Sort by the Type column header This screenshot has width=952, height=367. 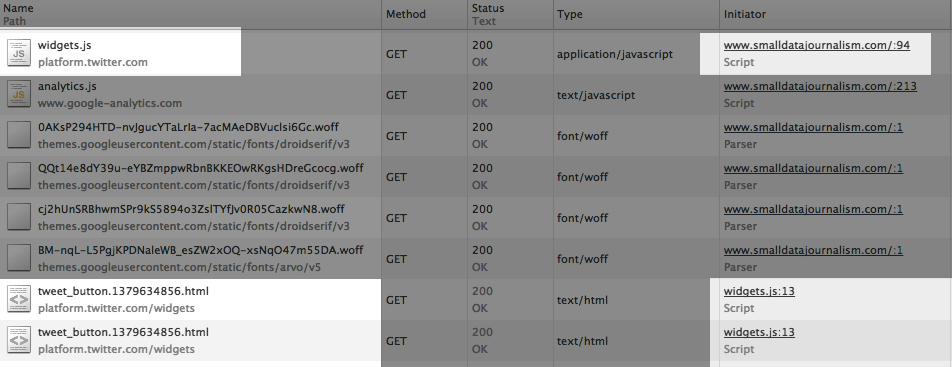point(636,14)
